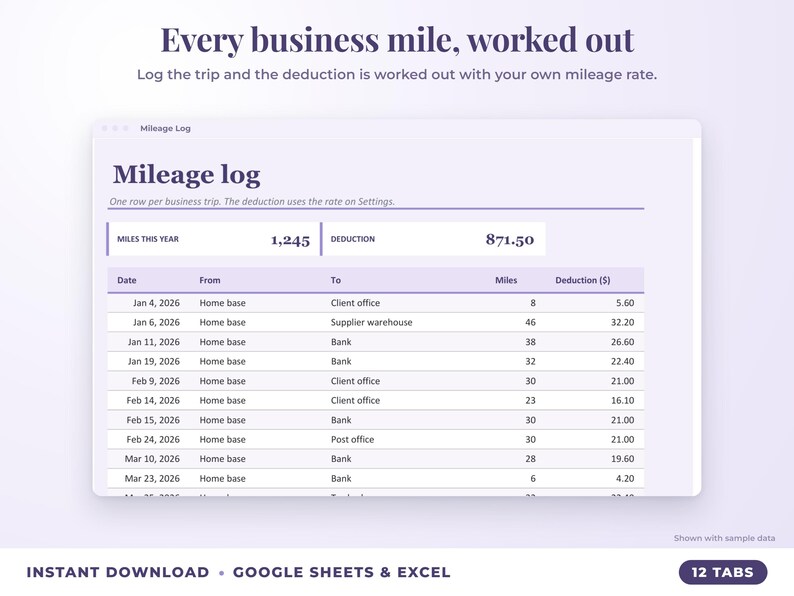This screenshot has height=596, width=794.
Task: Select the Mar 10, 2026 date cell
Action: (152, 459)
